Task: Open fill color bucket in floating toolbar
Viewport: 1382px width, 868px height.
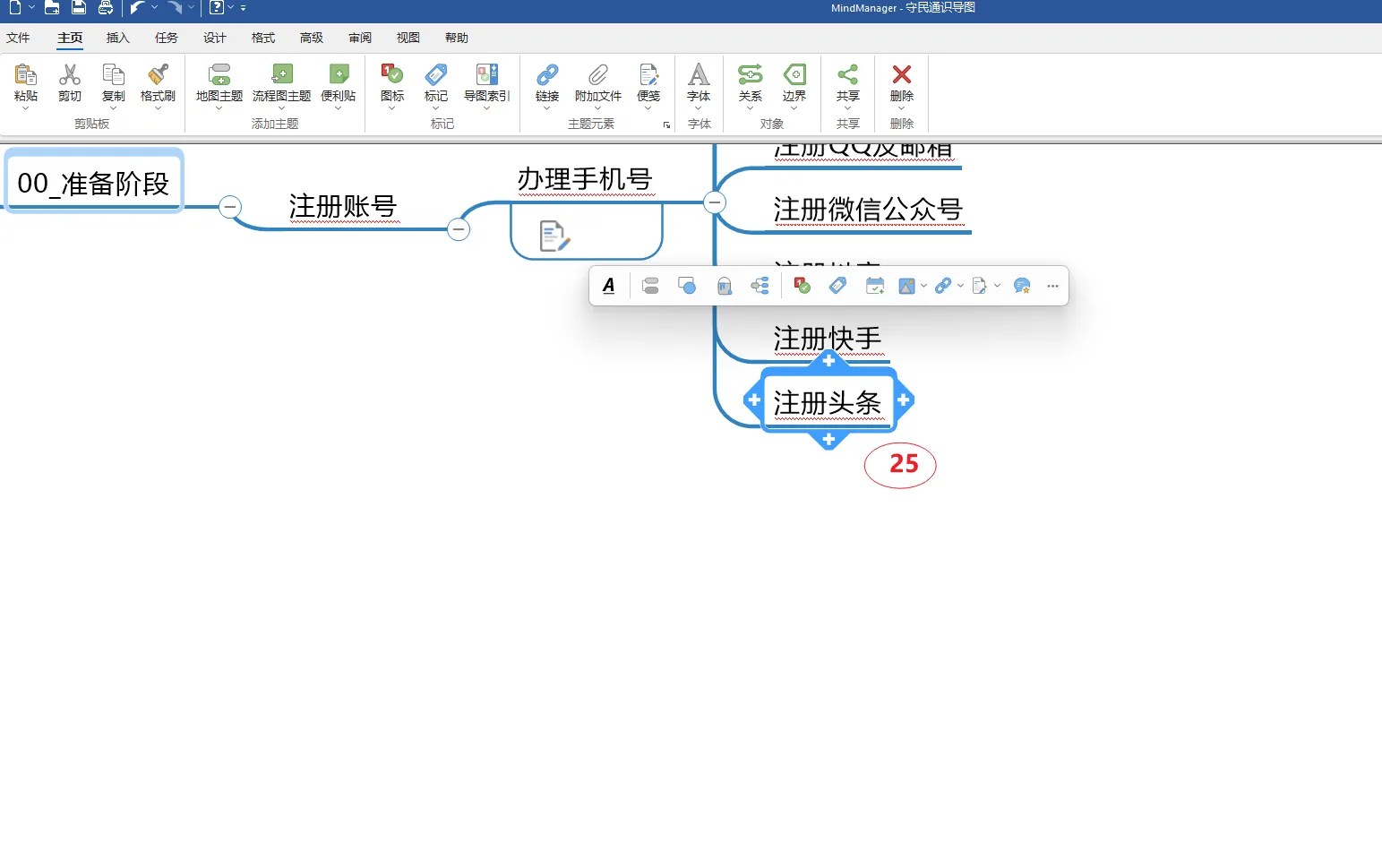Action: (x=724, y=286)
